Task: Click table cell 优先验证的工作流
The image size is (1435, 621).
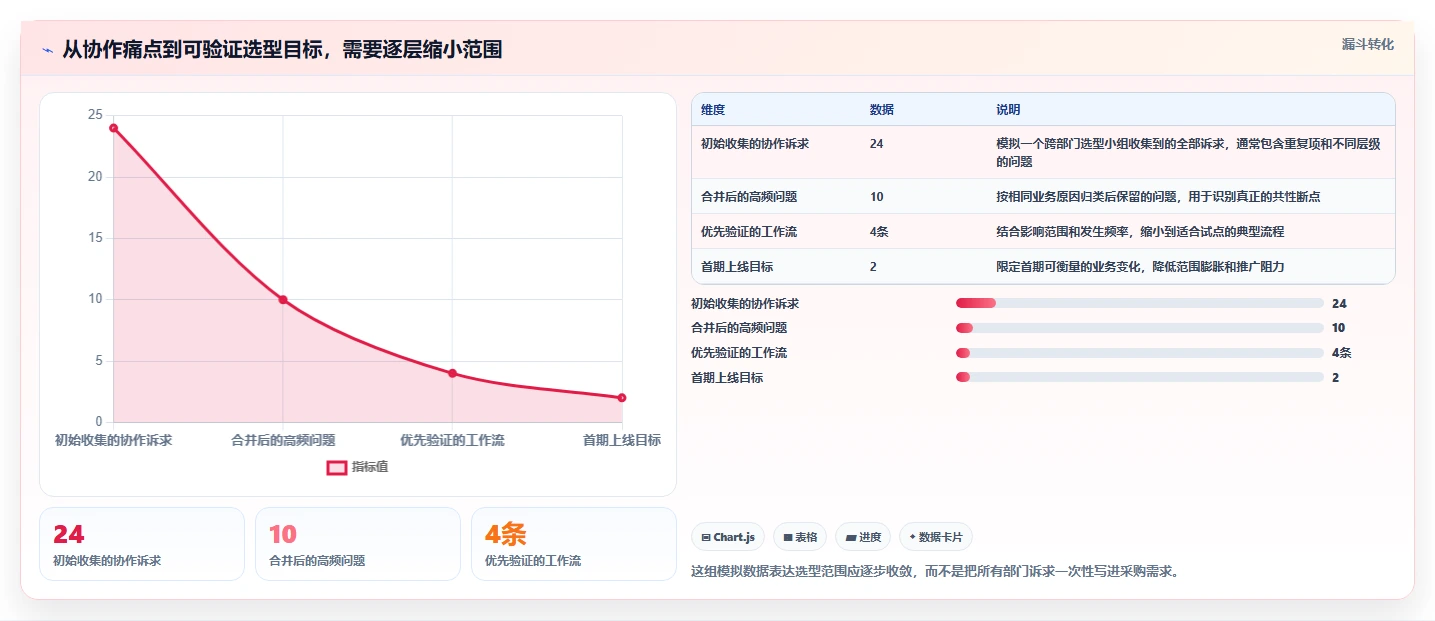Action: point(749,232)
